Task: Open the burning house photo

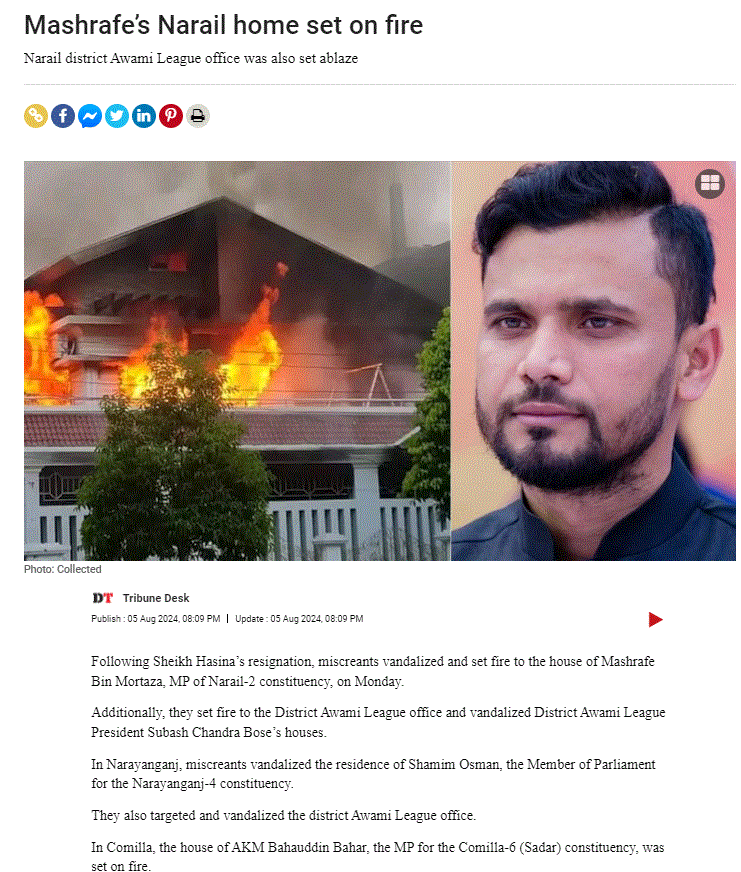Action: click(237, 360)
